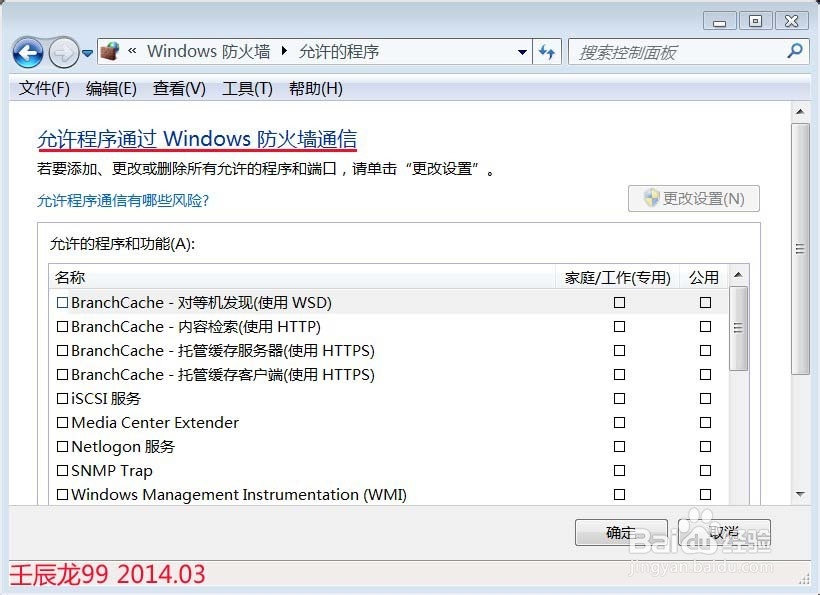Click the blue Back navigation arrow

pyautogui.click(x=28, y=52)
